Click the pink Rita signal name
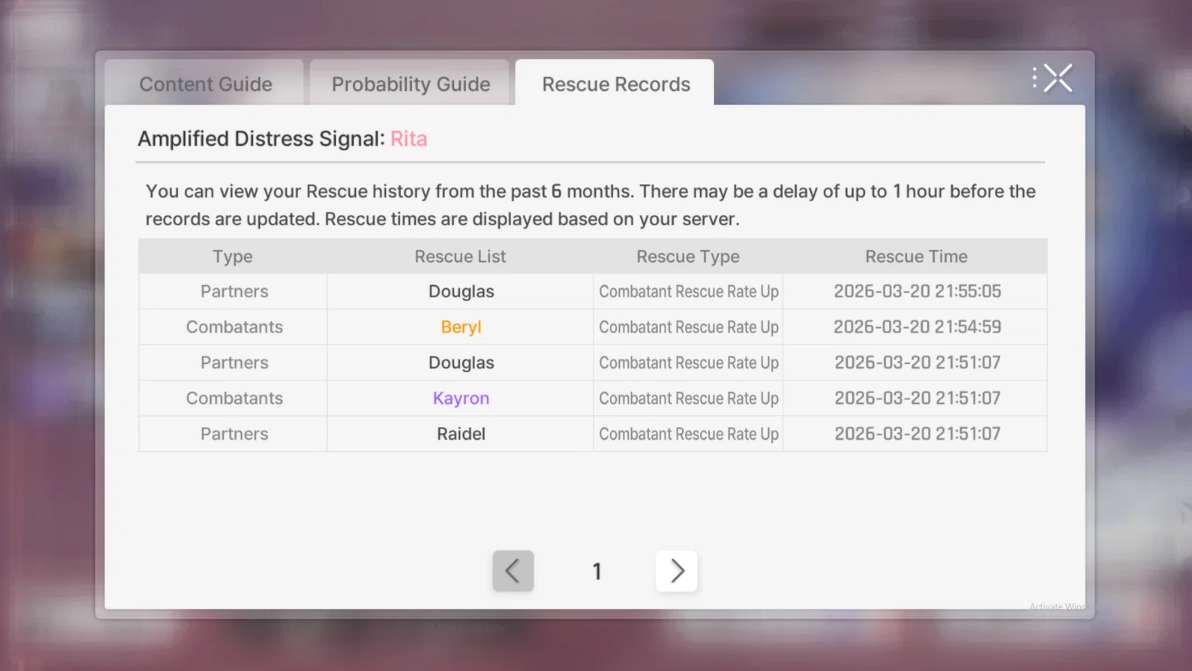 tap(409, 139)
